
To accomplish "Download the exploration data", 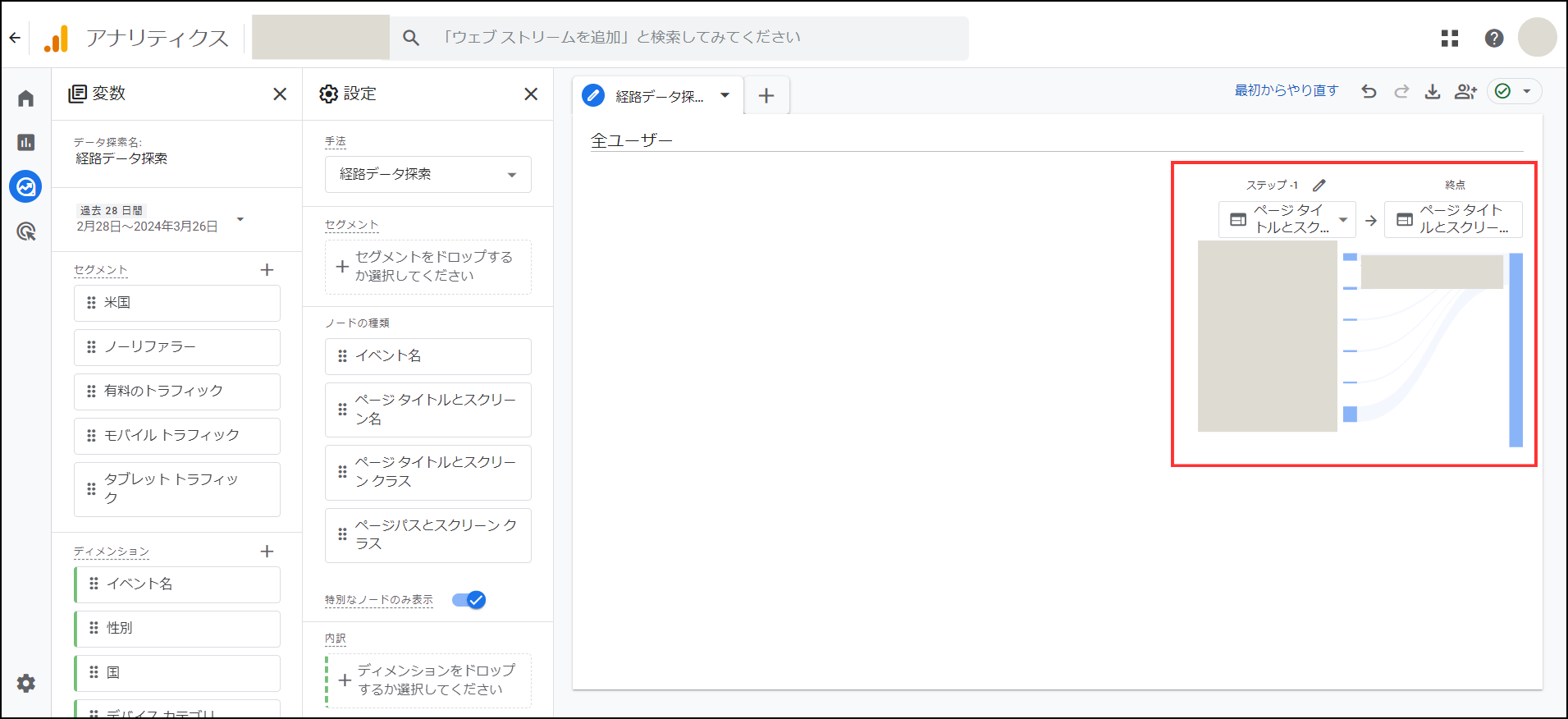I will click(1433, 91).
